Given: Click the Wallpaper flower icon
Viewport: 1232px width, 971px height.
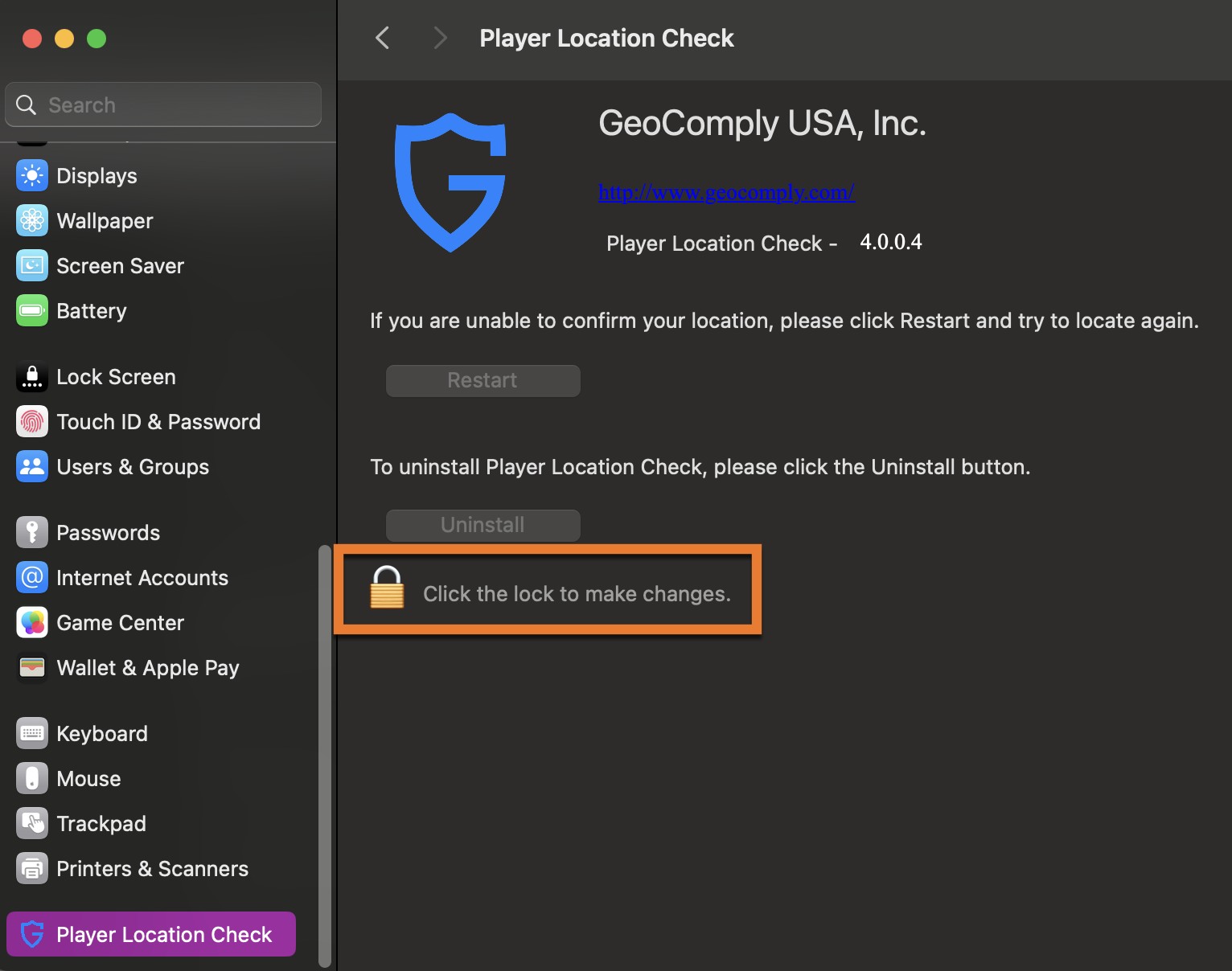Looking at the screenshot, I should click(32, 220).
